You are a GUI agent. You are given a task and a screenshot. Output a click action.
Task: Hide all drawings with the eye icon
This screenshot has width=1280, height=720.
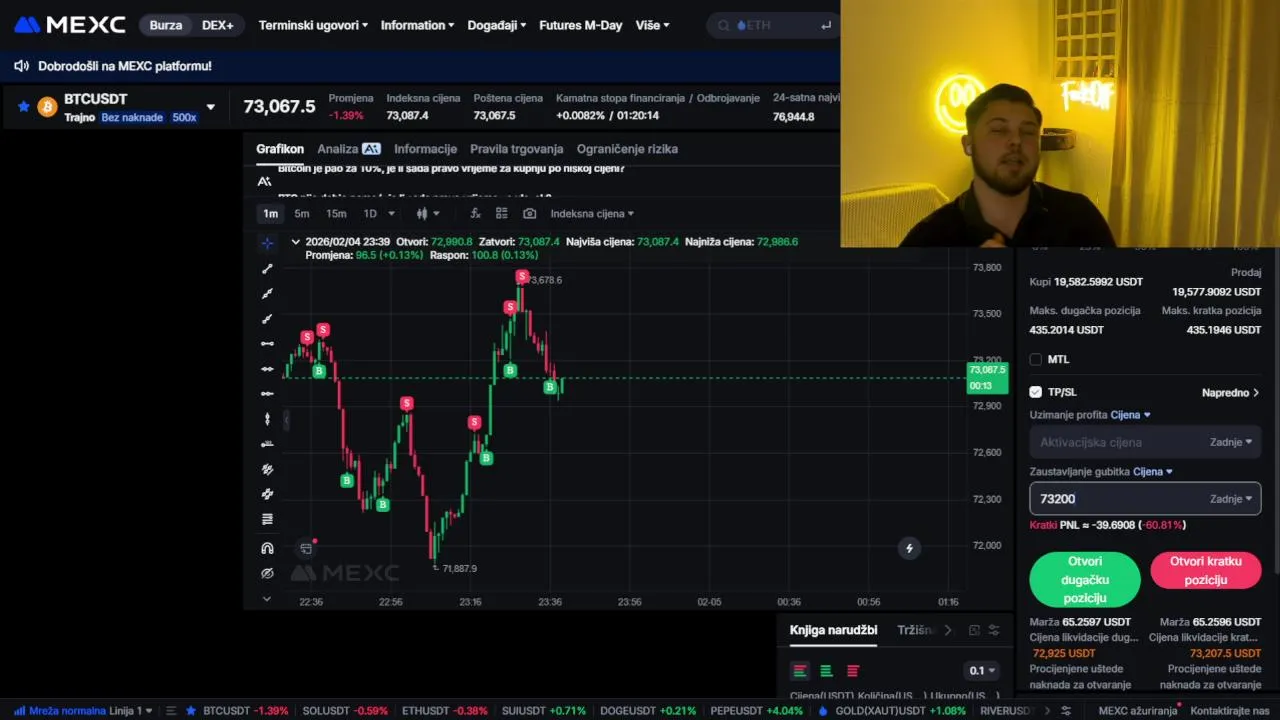click(x=267, y=573)
